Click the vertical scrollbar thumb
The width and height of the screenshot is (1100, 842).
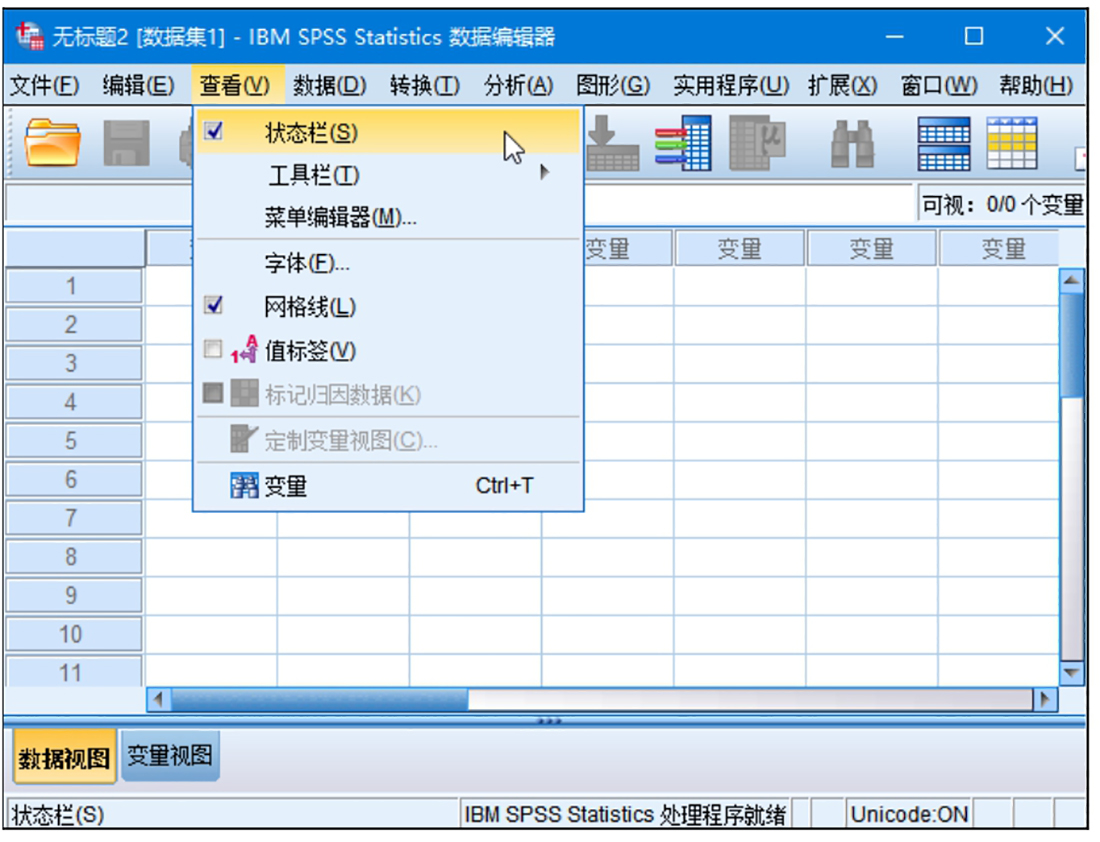pos(1071,345)
